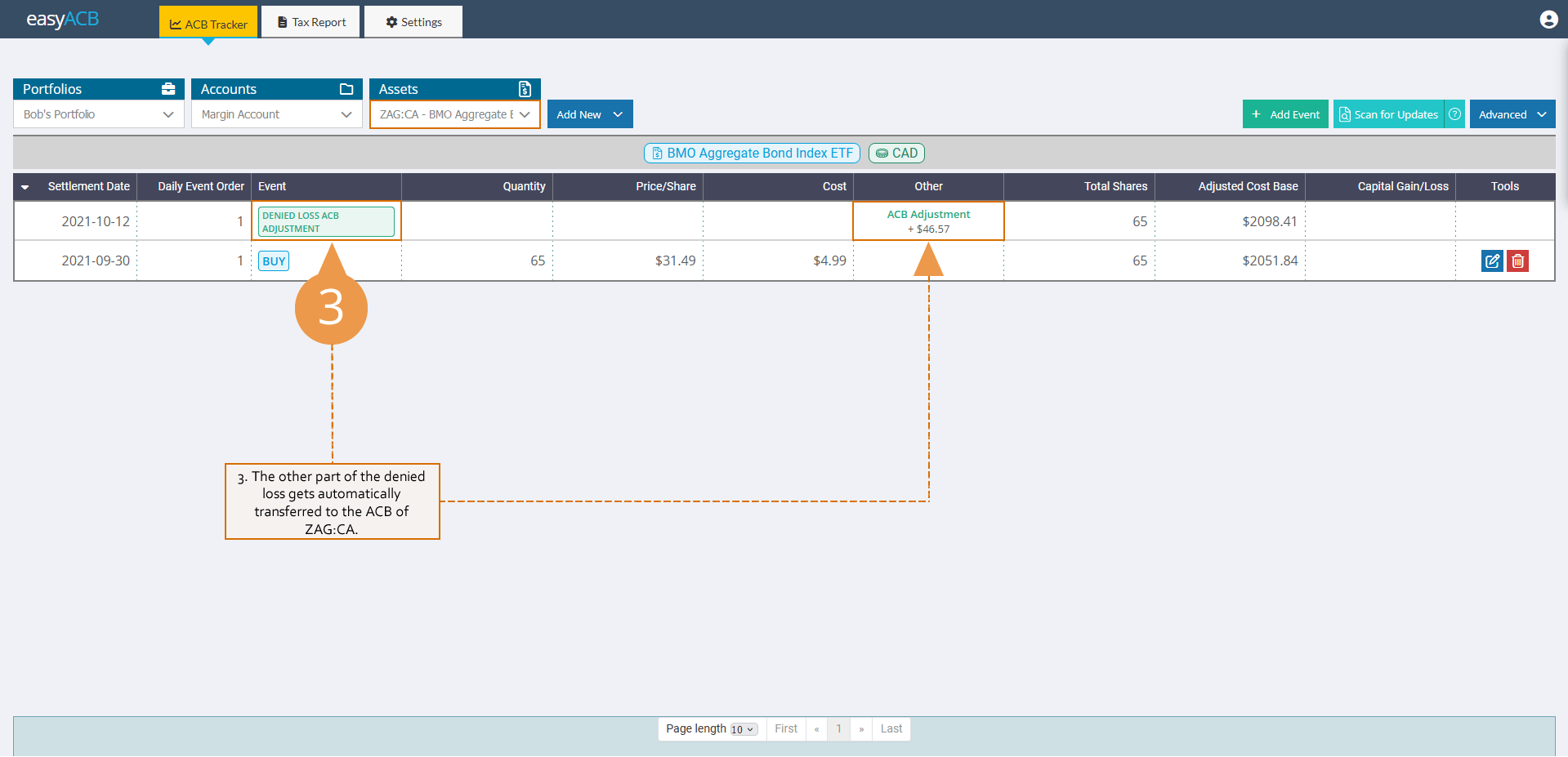Click the edit icon for the BUY event
The width and height of the screenshot is (1568, 757).
coord(1492,261)
